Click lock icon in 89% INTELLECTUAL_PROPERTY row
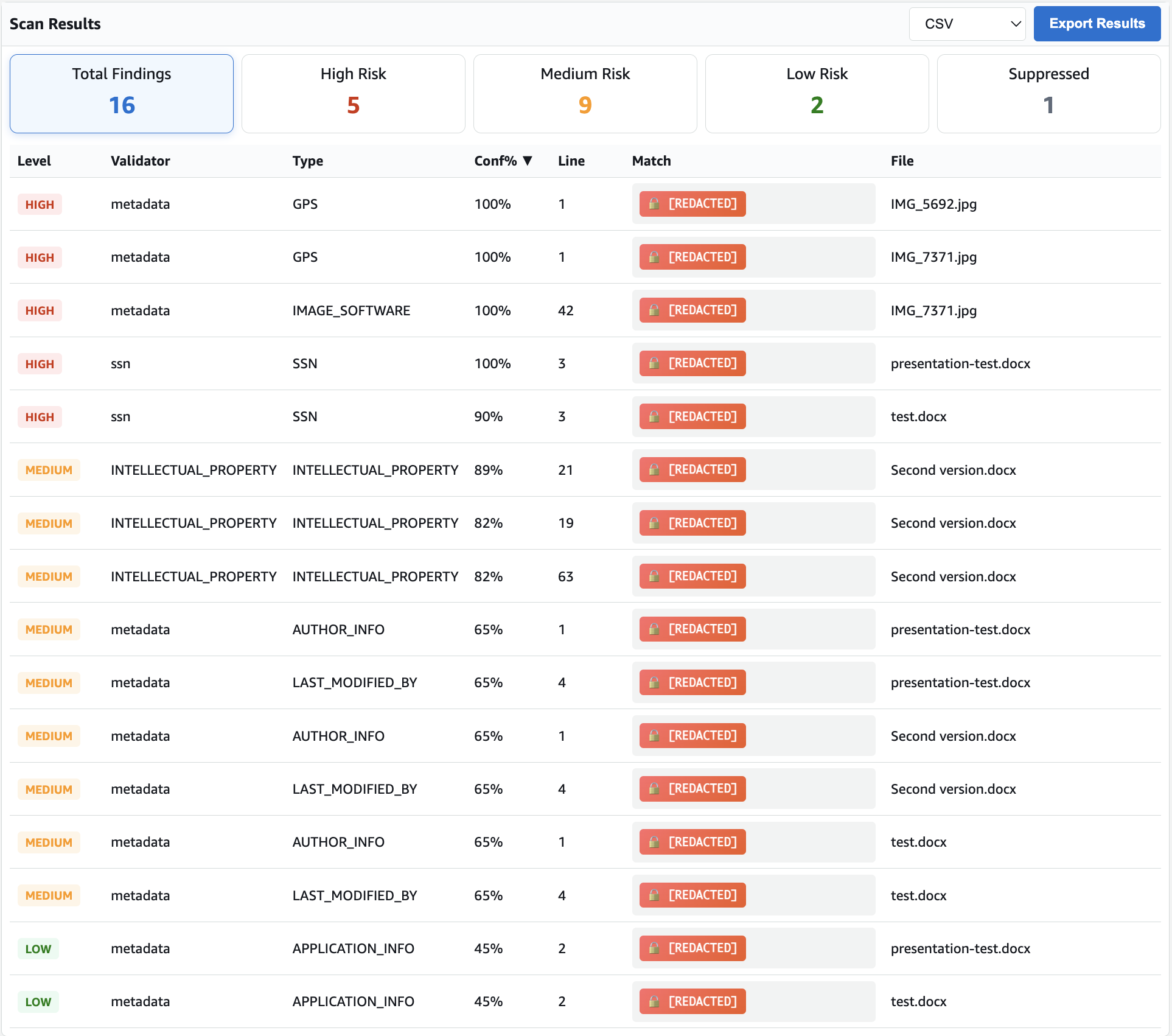 (x=654, y=470)
